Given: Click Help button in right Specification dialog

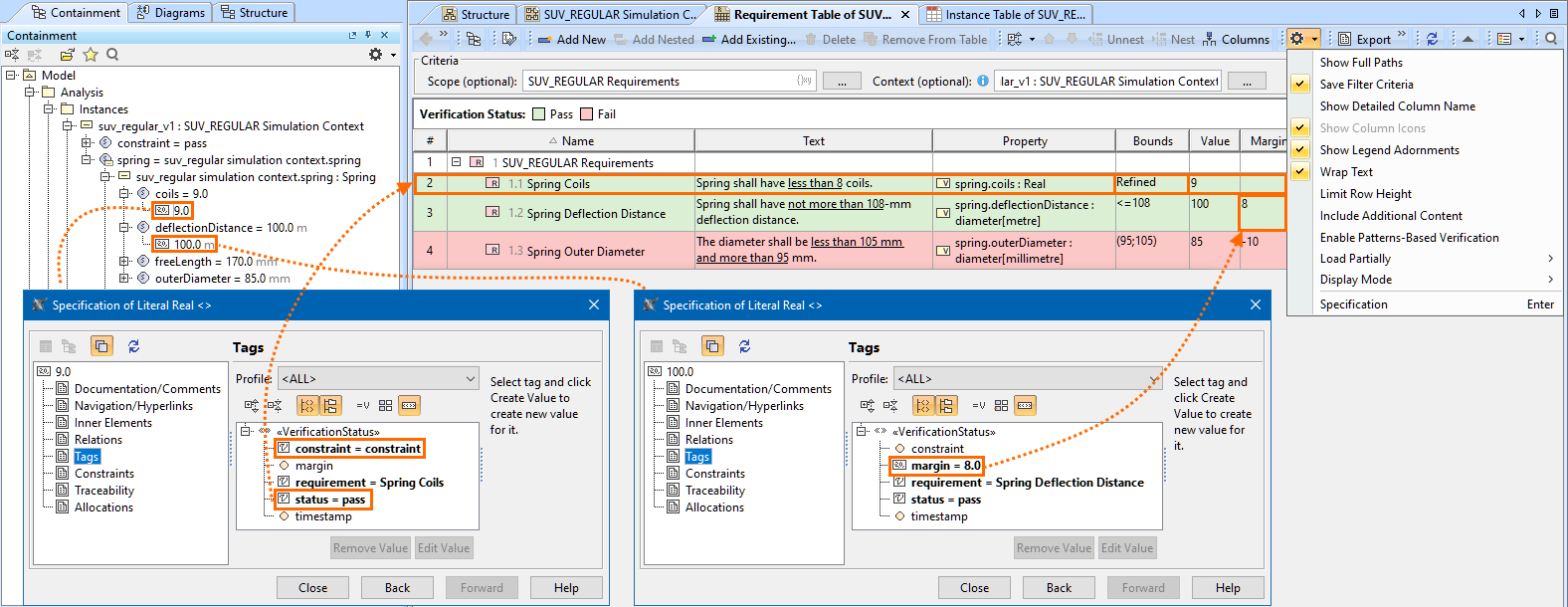Looking at the screenshot, I should click(x=1227, y=588).
